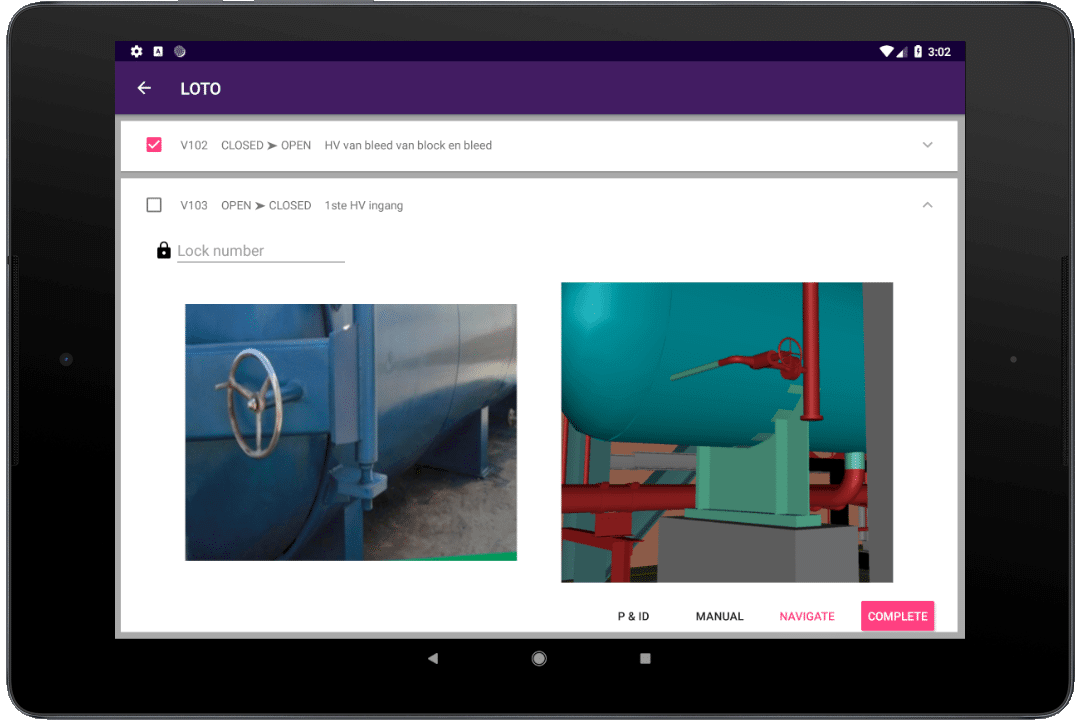Viewport: 1078px width, 723px height.
Task: Select the LOTO title text
Action: coord(201,89)
